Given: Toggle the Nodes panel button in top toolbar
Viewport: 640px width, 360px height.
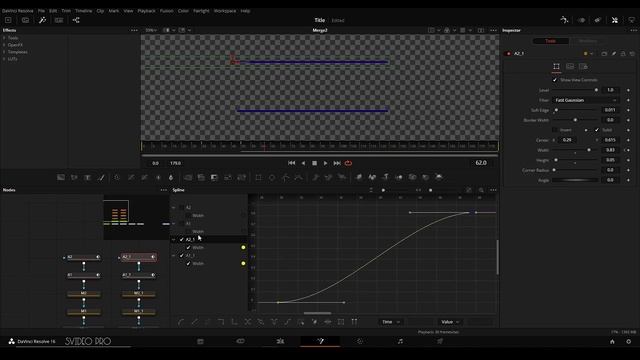Looking at the screenshot, I should click(x=76, y=20).
